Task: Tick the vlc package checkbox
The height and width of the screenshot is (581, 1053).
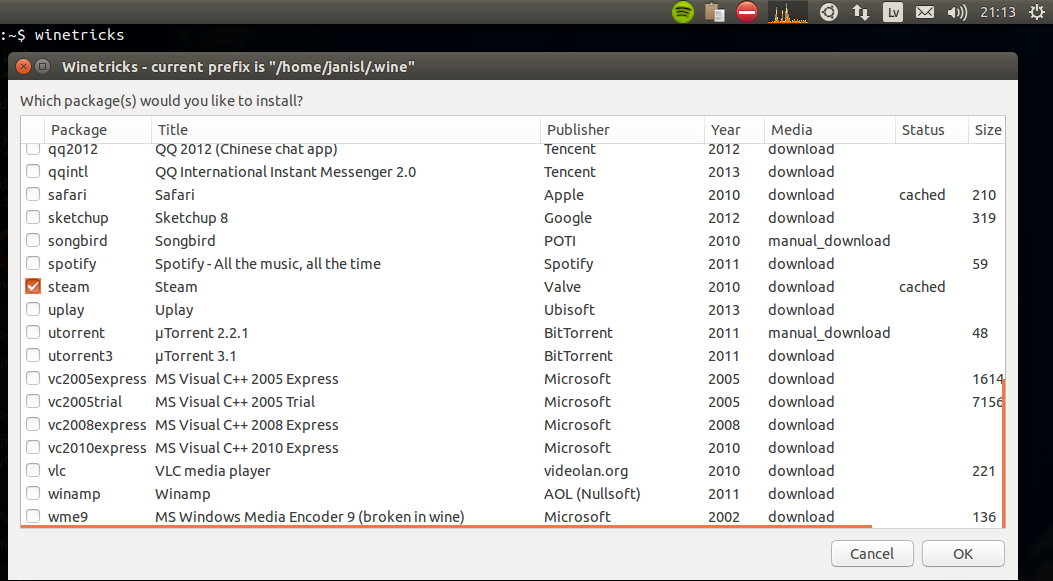Action: [x=32, y=471]
